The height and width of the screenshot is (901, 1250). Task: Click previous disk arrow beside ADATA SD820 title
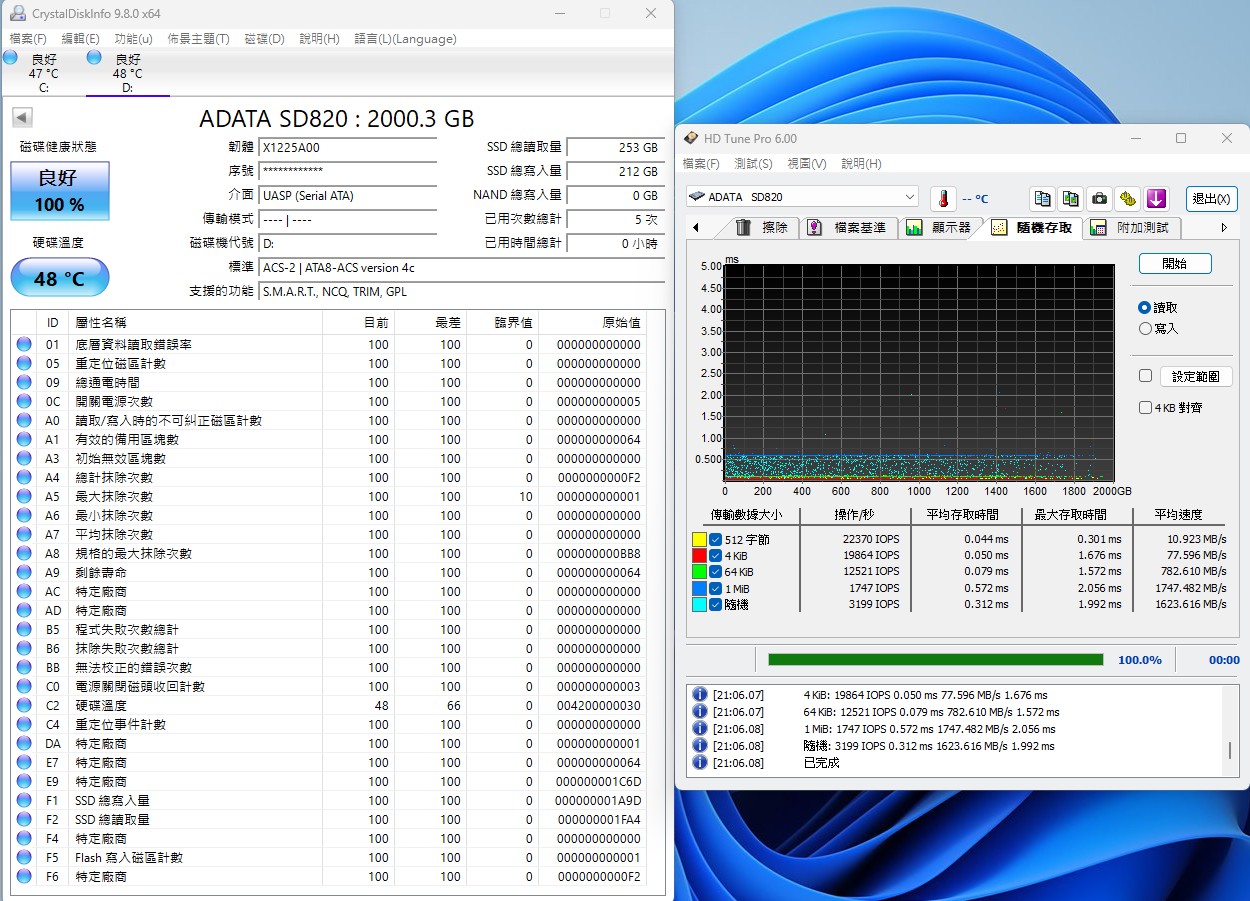pos(21,118)
